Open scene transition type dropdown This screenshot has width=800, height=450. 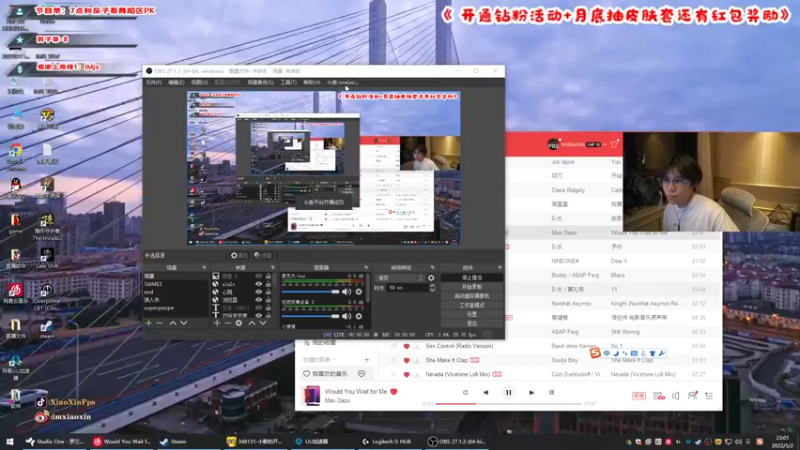pyautogui.click(x=400, y=278)
